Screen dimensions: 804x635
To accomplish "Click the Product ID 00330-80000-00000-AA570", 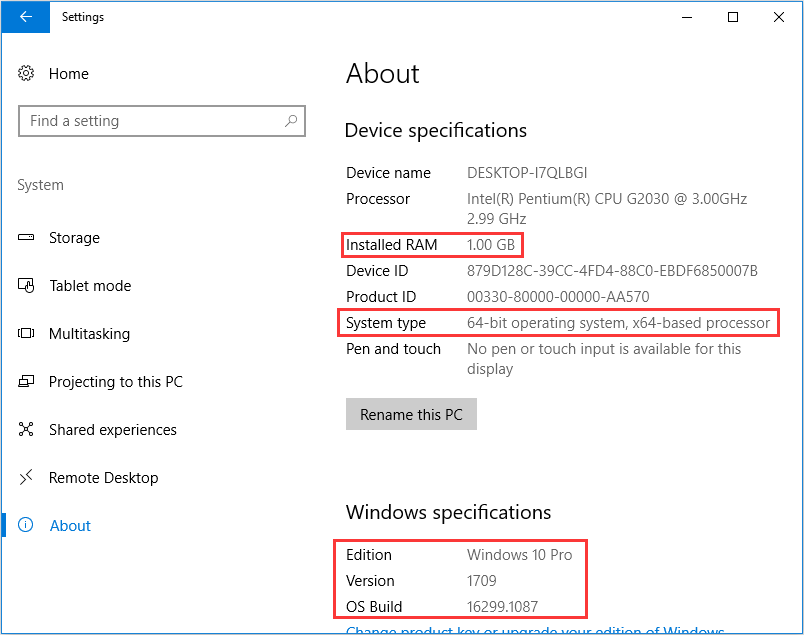I will tap(558, 296).
